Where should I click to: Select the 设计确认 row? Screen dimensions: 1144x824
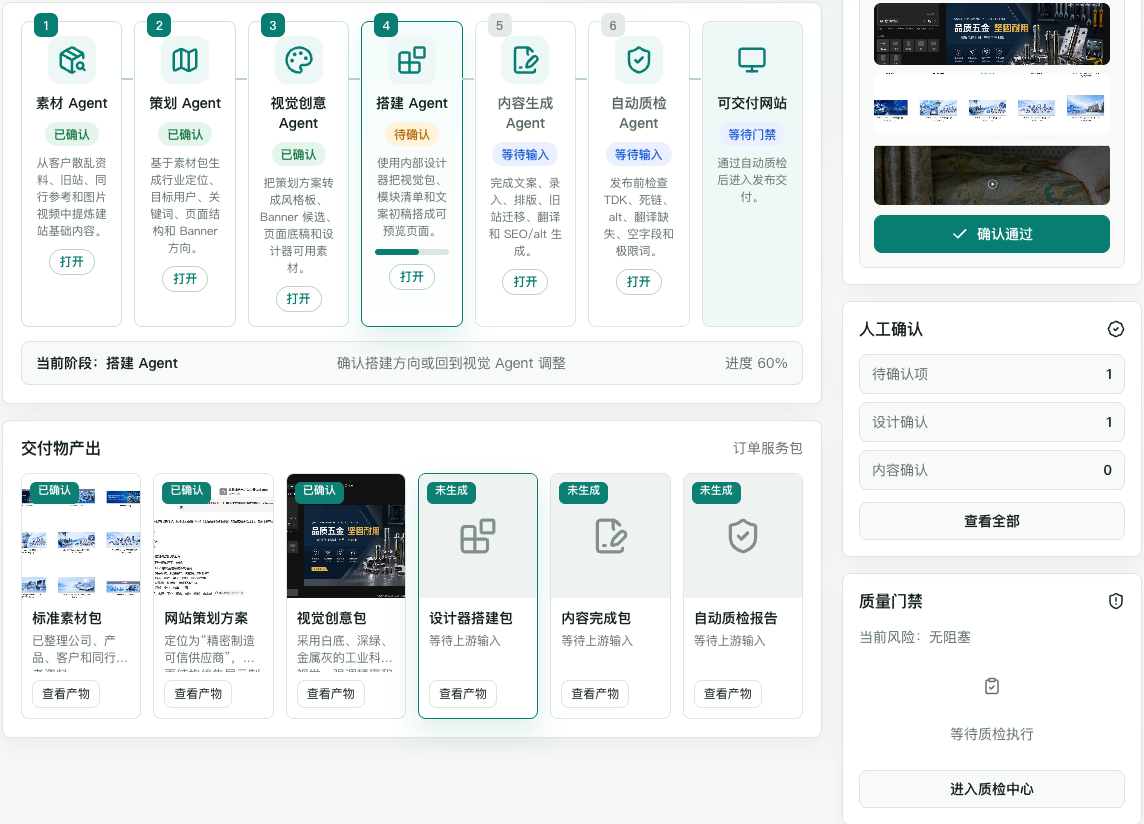click(992, 423)
